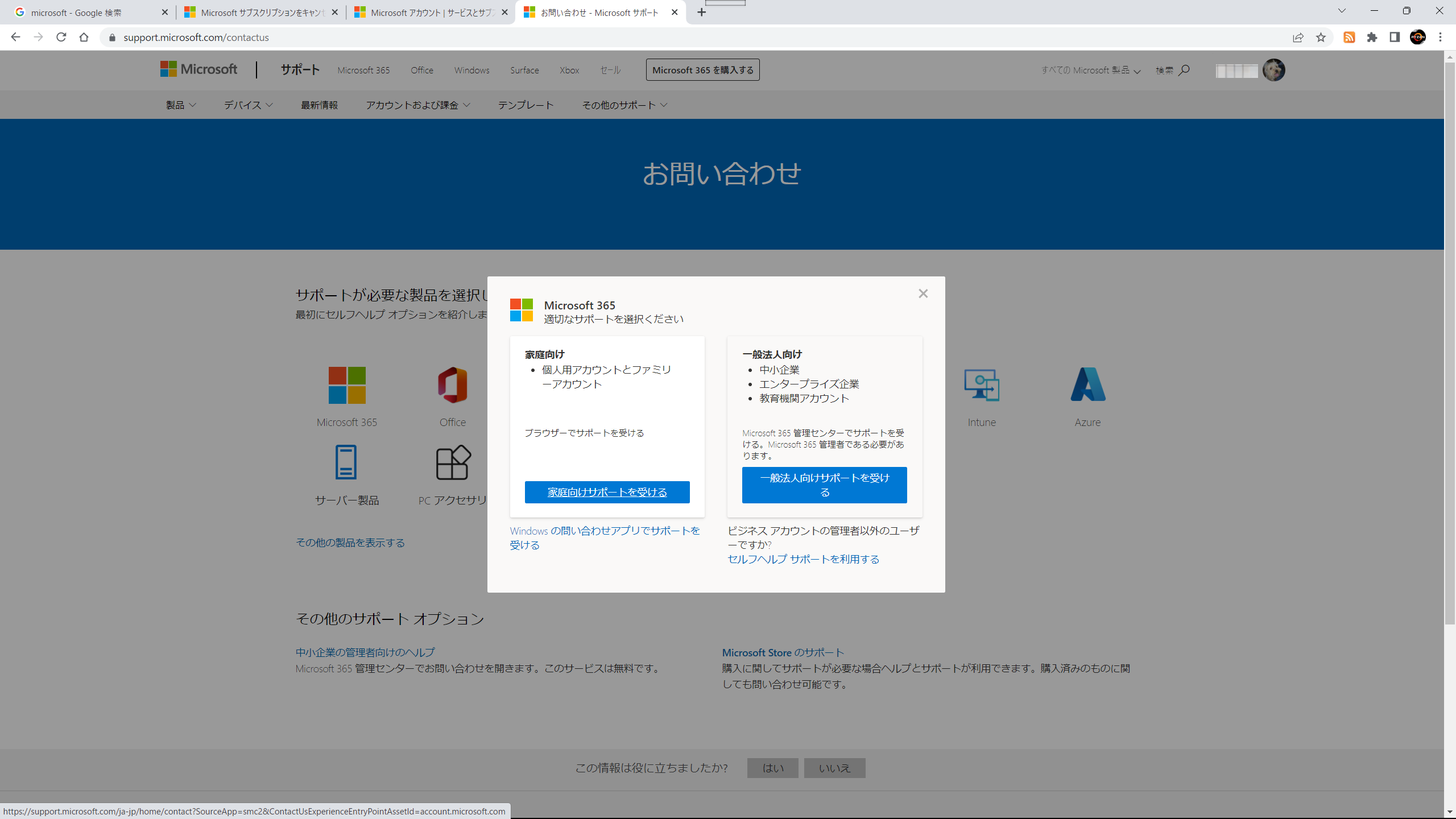The width and height of the screenshot is (1456, 819).
Task: Open the account profile picture
Action: [x=1273, y=70]
